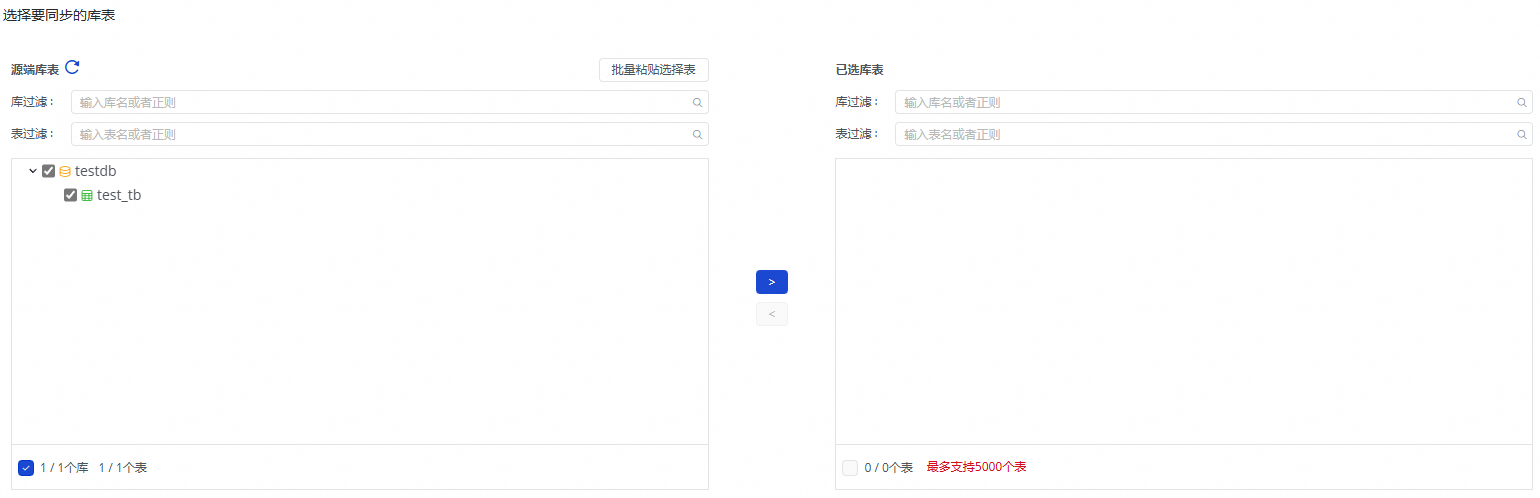
Task: Click search icon in source table filter
Action: pos(697,134)
